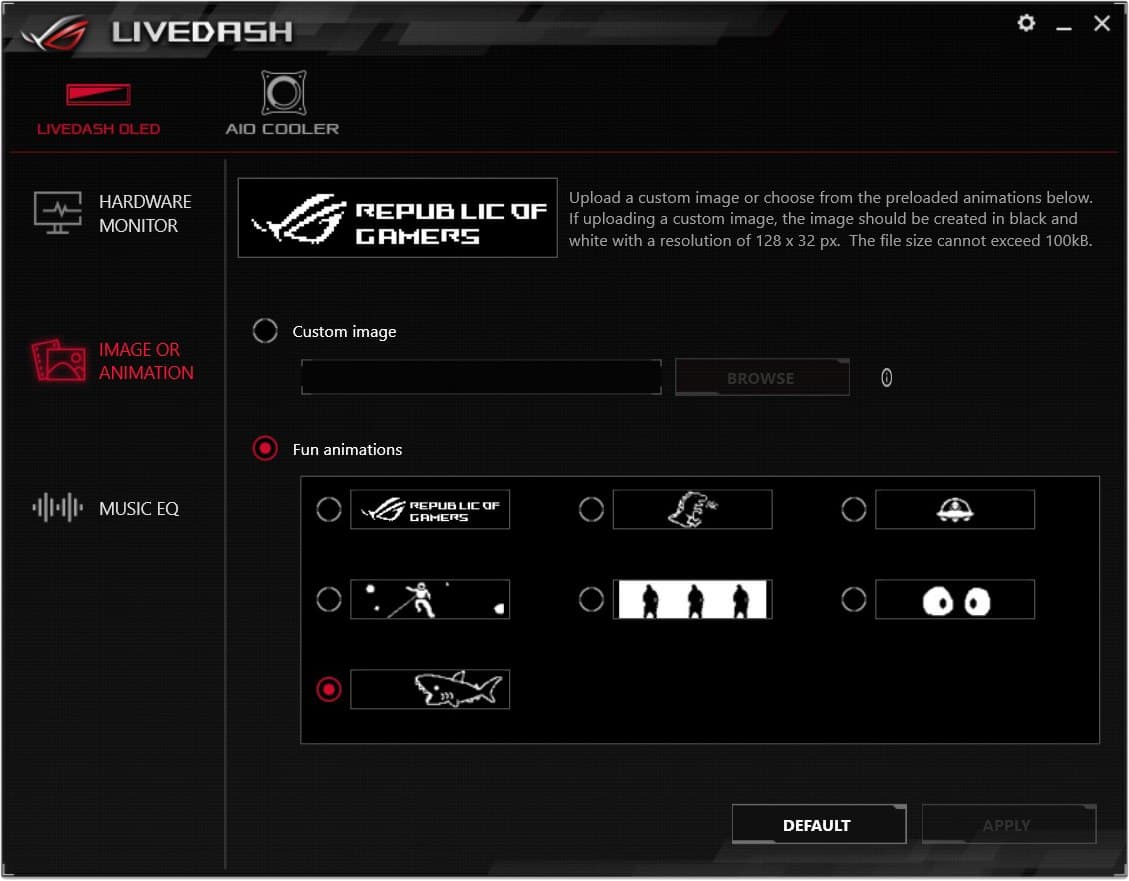Select the Custom image radio button
The image size is (1129, 881).
coord(265,331)
